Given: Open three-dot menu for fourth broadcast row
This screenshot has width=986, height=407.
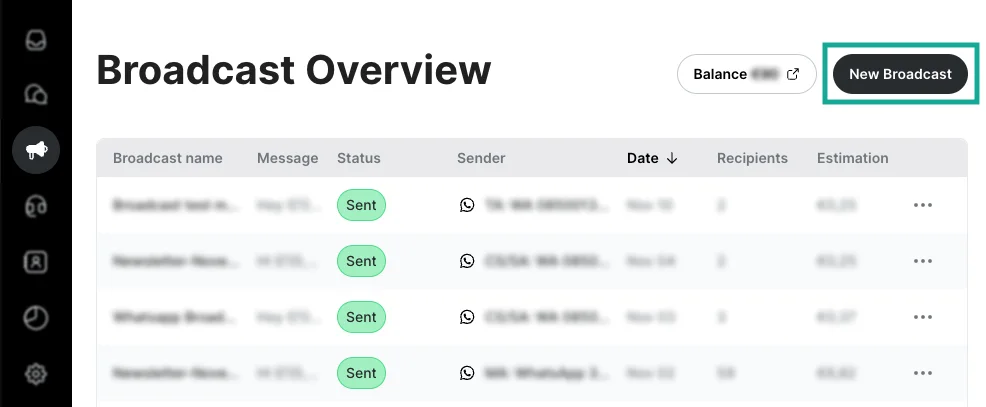Looking at the screenshot, I should click(922, 373).
